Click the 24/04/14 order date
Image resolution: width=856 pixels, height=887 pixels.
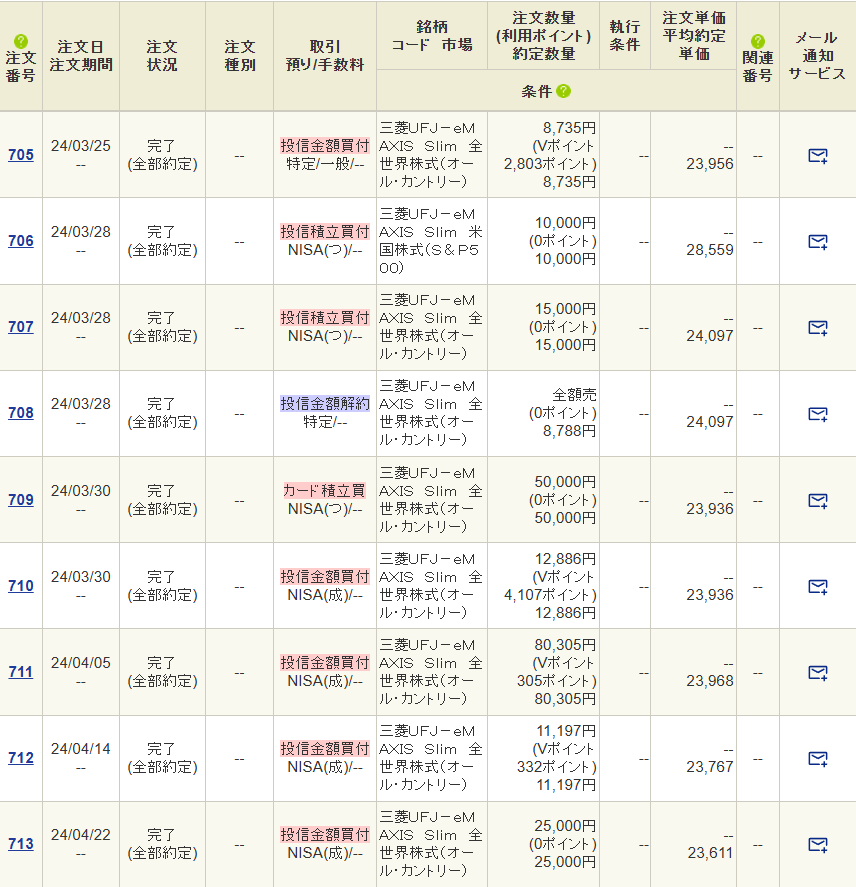coord(81,749)
